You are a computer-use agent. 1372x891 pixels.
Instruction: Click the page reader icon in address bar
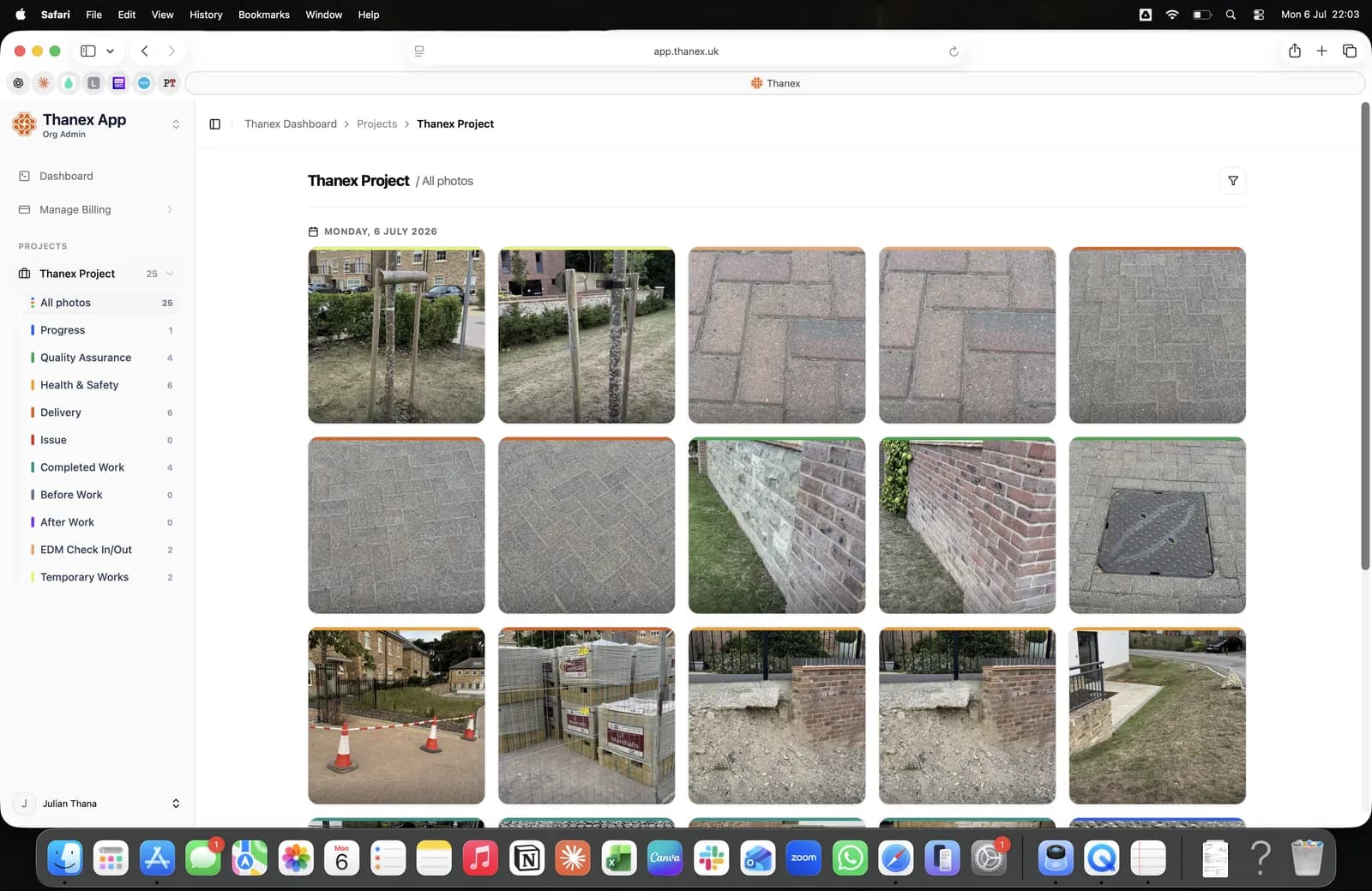click(419, 51)
